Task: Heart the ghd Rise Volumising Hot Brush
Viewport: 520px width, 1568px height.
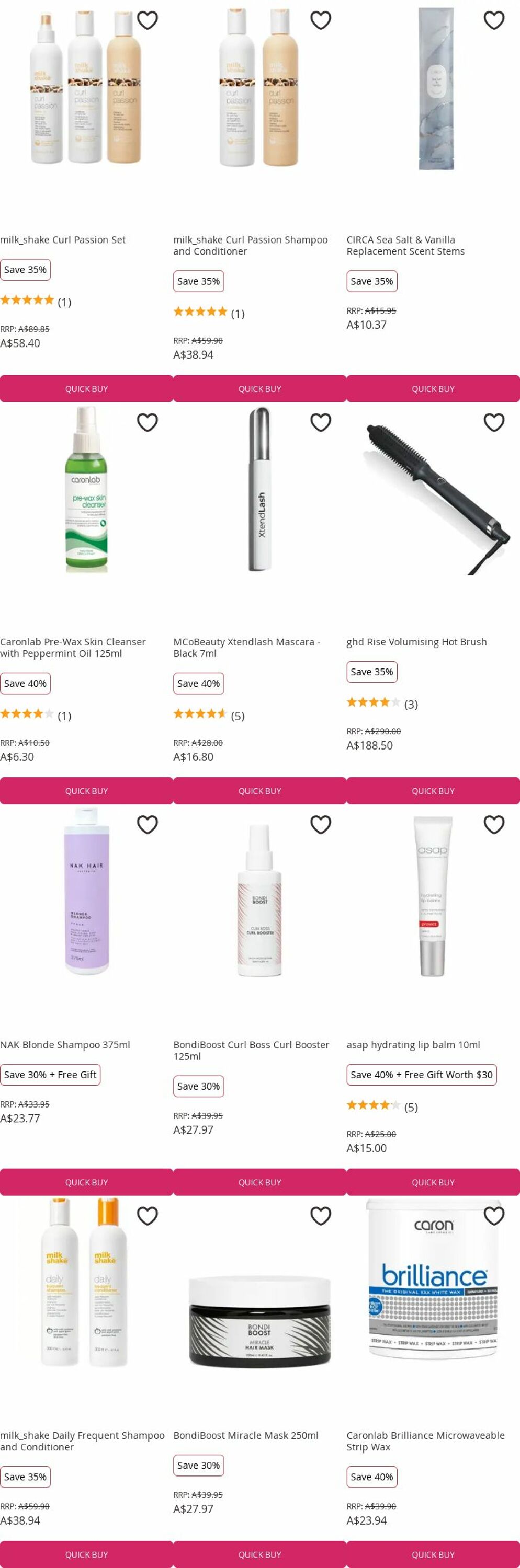Action: coord(494,422)
